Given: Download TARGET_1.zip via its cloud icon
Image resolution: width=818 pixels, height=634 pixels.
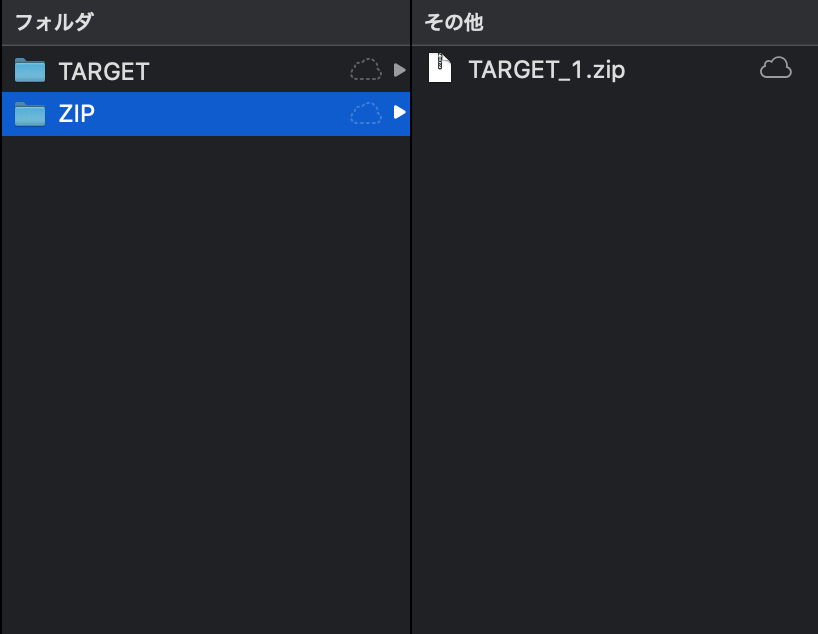Looking at the screenshot, I should point(776,68).
